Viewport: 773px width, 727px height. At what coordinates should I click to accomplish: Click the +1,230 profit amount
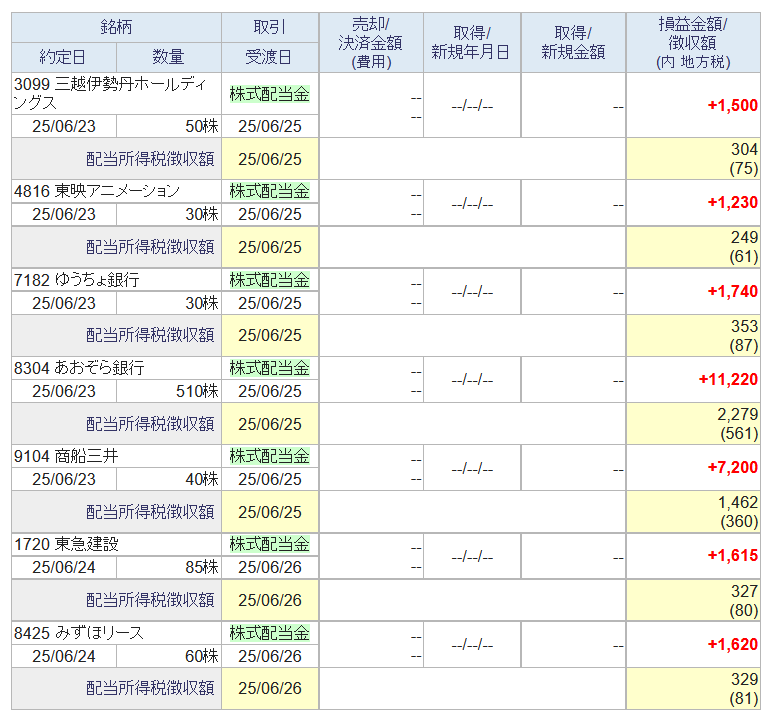point(733,203)
